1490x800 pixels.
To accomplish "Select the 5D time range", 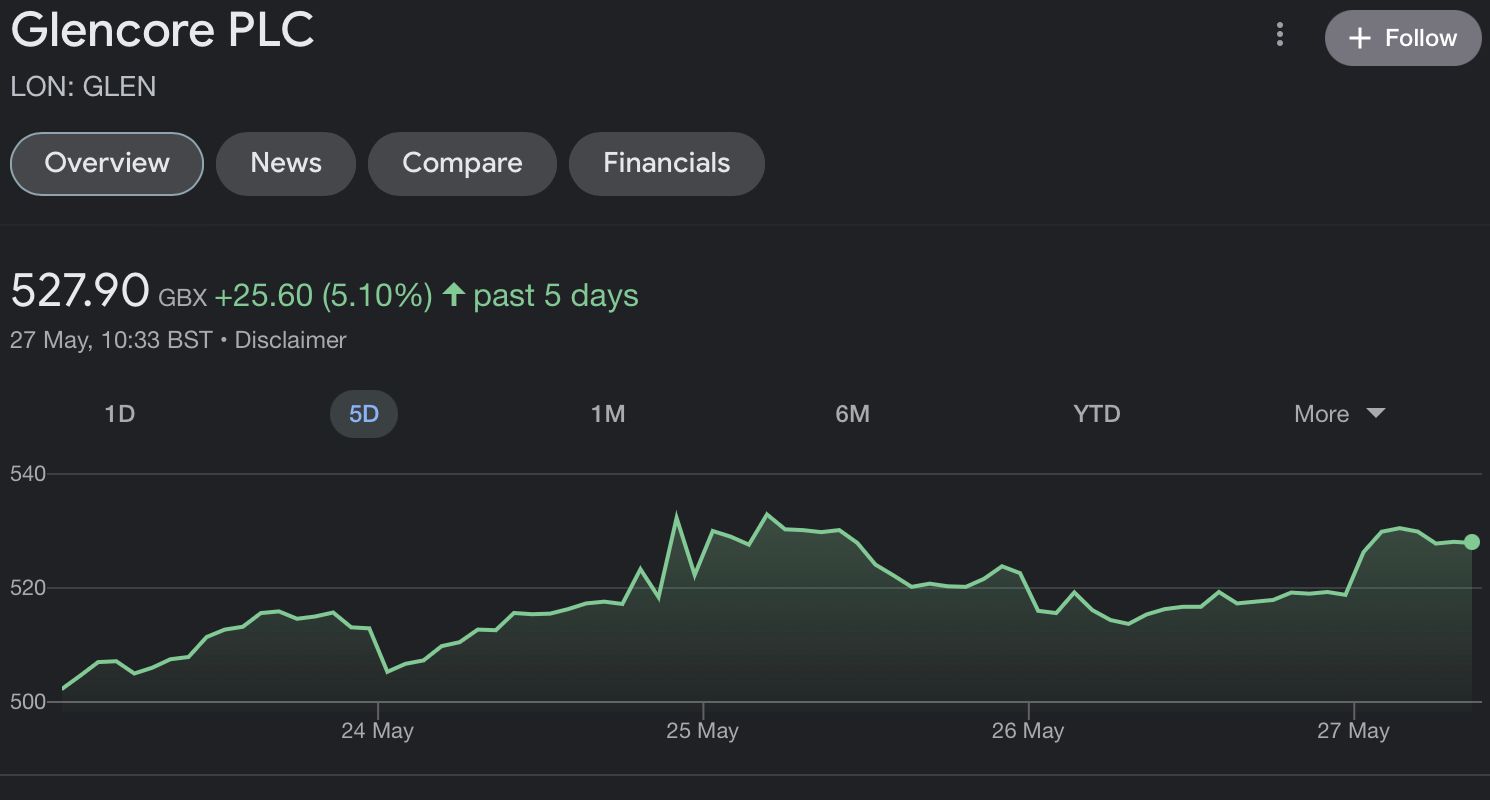I will pos(364,414).
